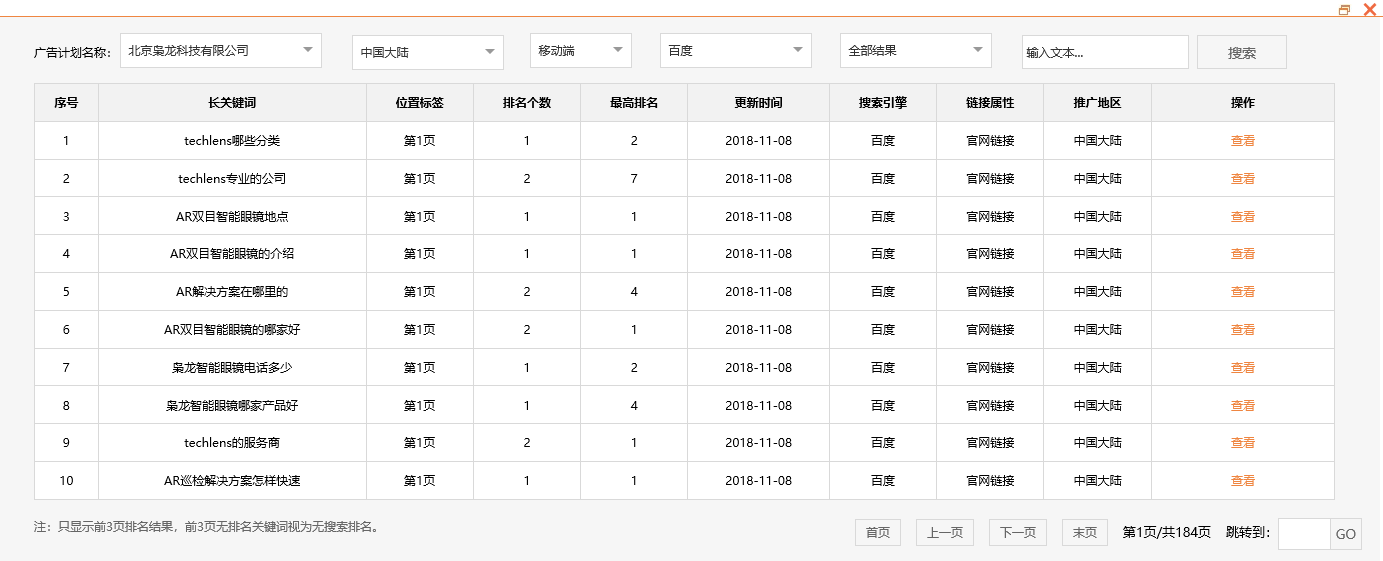Click the 链接属性 column header

pos(990,103)
